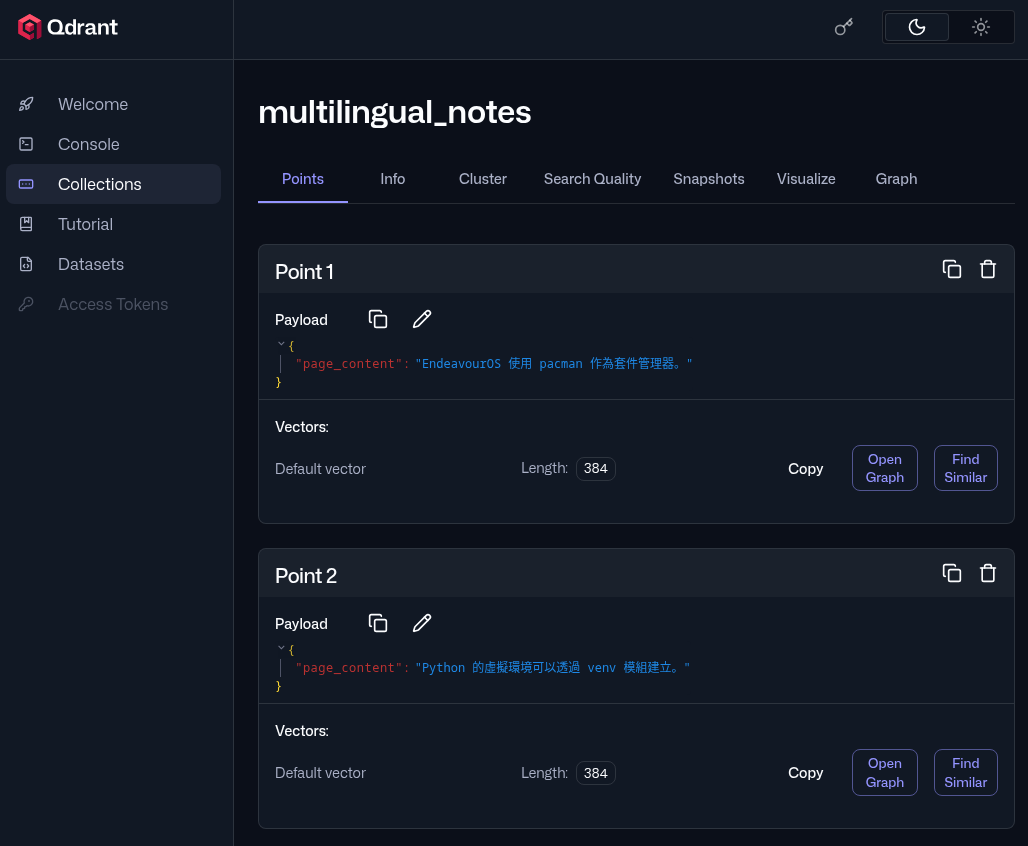Switch to light theme sun toggle
Screen dimensions: 1028x846
981,28
